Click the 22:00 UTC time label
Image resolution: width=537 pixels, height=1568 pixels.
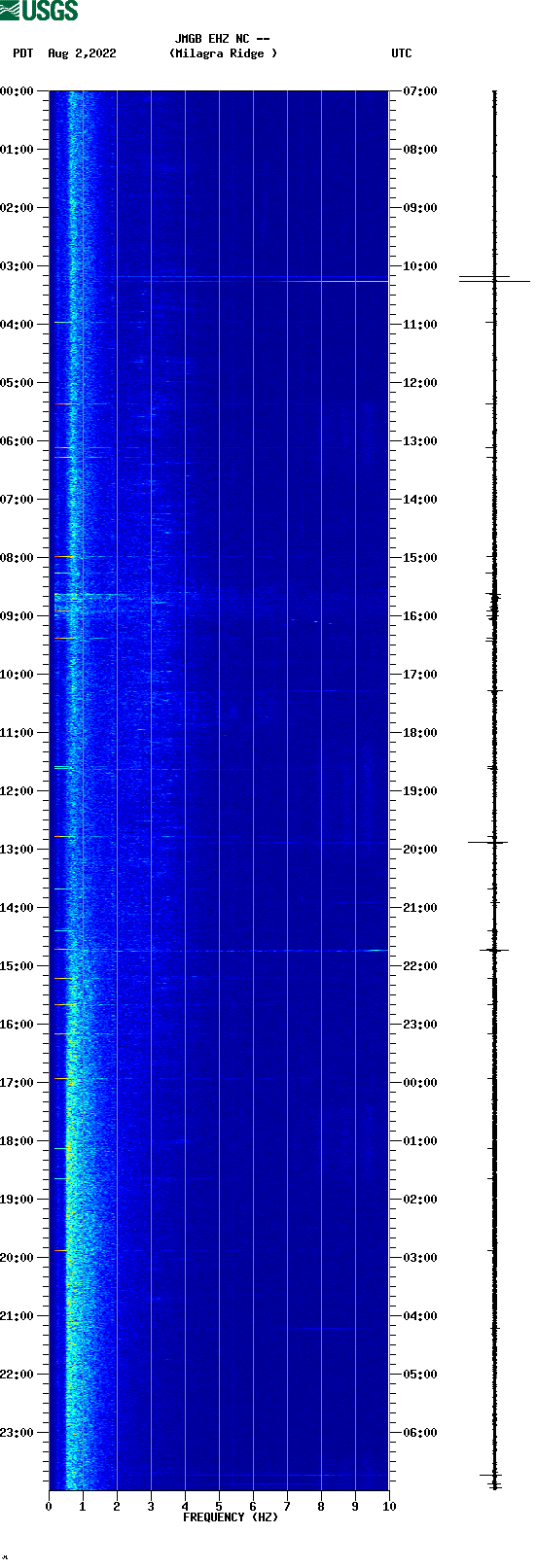[420, 966]
